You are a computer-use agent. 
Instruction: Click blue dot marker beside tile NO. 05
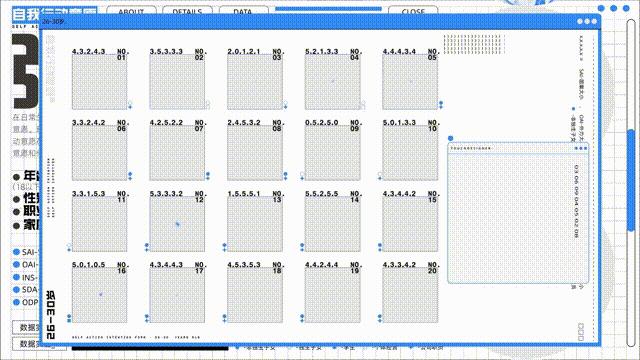(x=441, y=104)
